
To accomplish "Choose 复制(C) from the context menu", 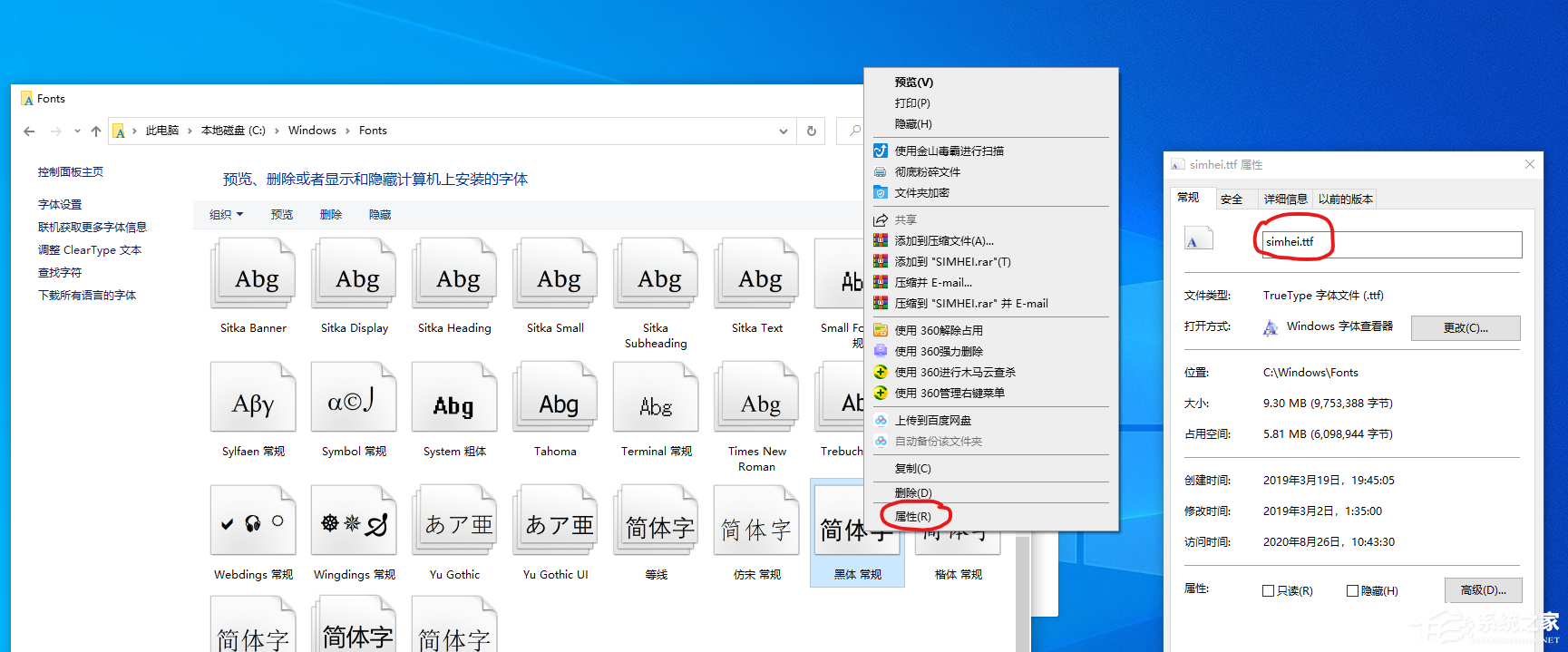I will [x=990, y=469].
